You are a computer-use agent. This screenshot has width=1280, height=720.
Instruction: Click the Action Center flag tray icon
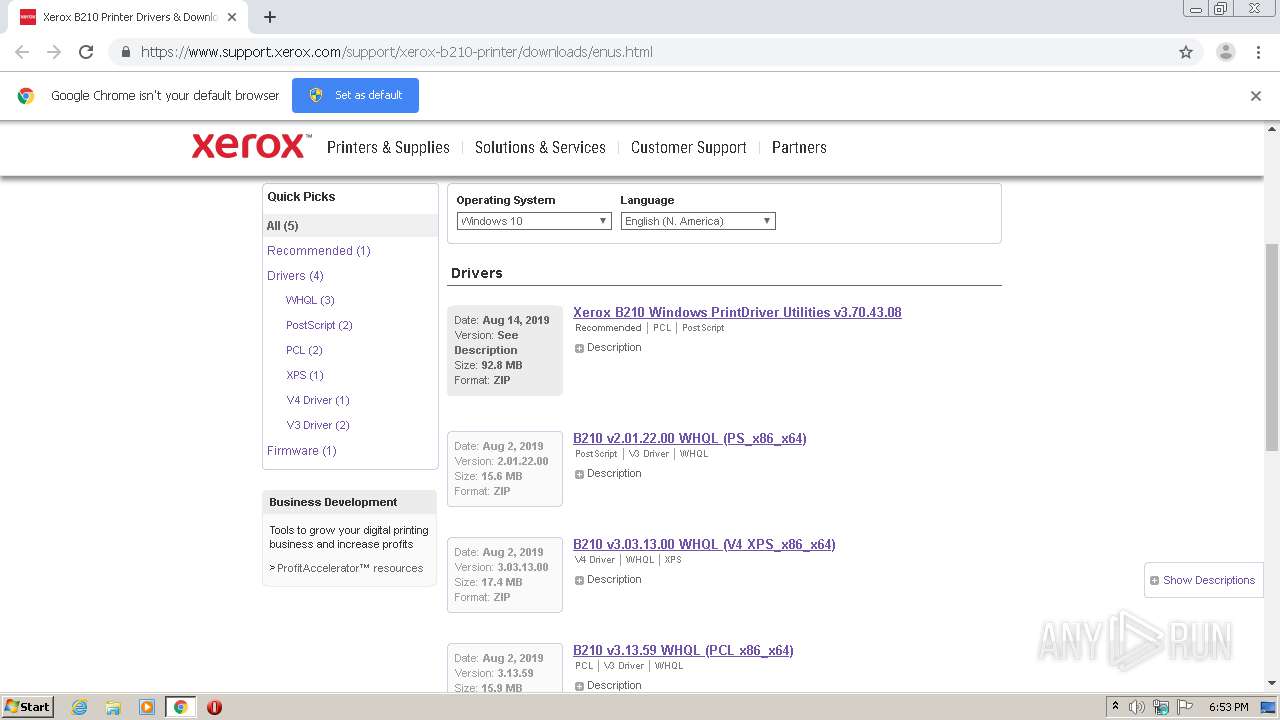coord(1185,707)
